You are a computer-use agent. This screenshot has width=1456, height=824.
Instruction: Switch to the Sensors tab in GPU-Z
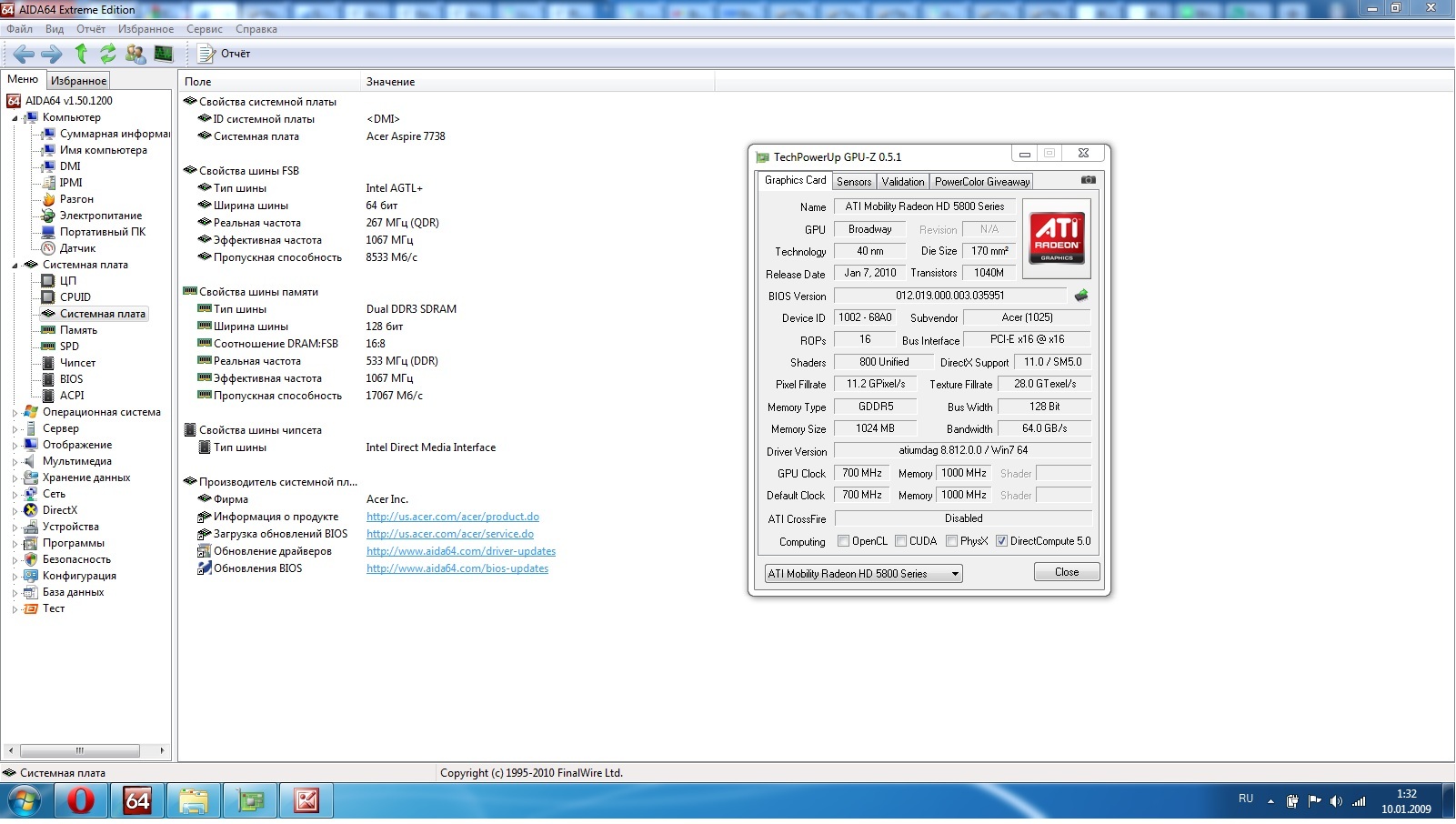[x=854, y=182]
